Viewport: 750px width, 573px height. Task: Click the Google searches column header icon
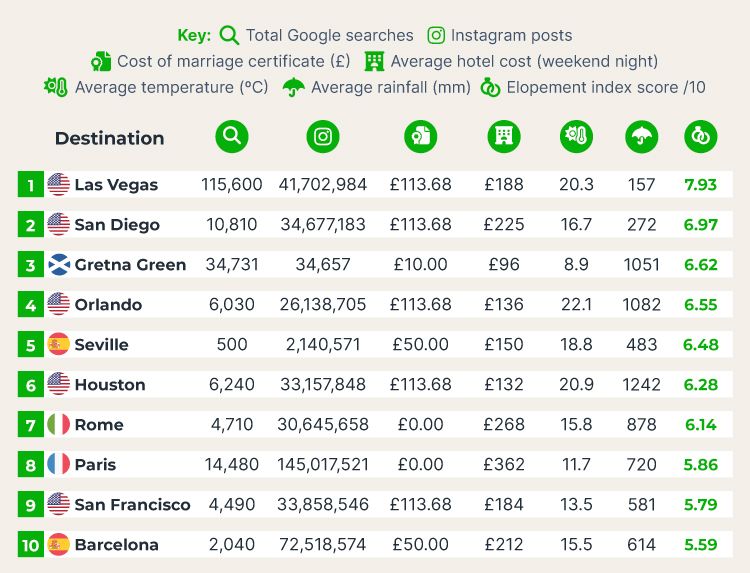click(232, 137)
